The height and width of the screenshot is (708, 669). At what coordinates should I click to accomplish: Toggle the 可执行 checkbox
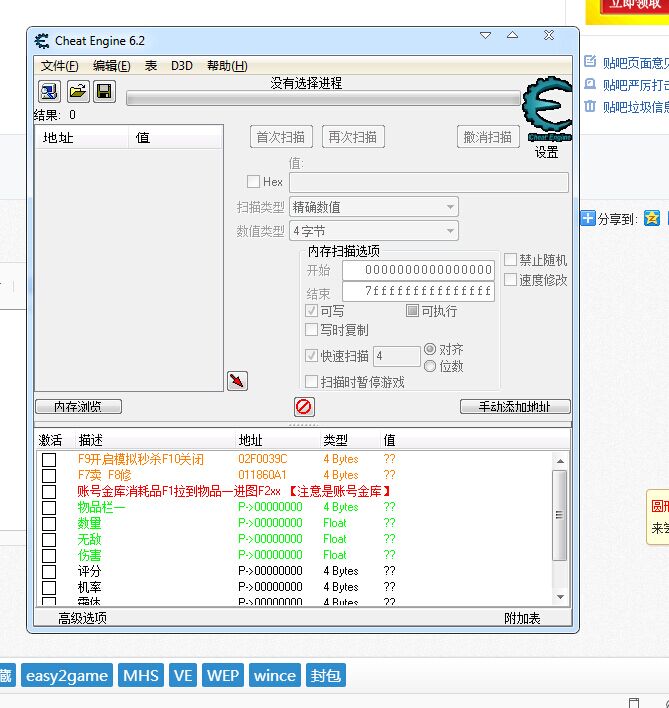click(412, 311)
